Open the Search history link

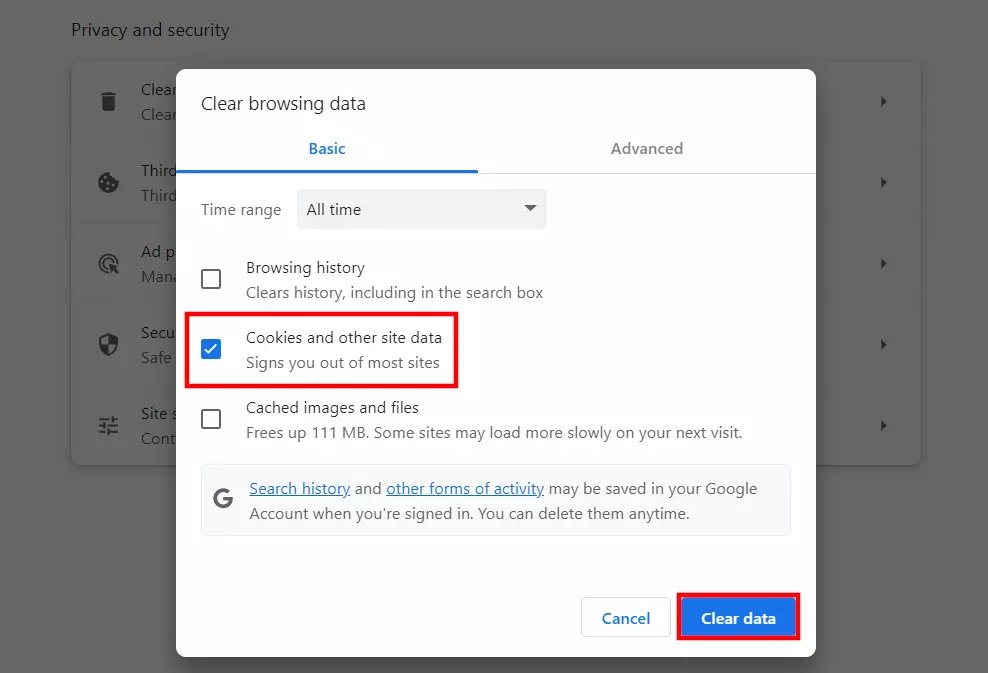pyautogui.click(x=299, y=488)
